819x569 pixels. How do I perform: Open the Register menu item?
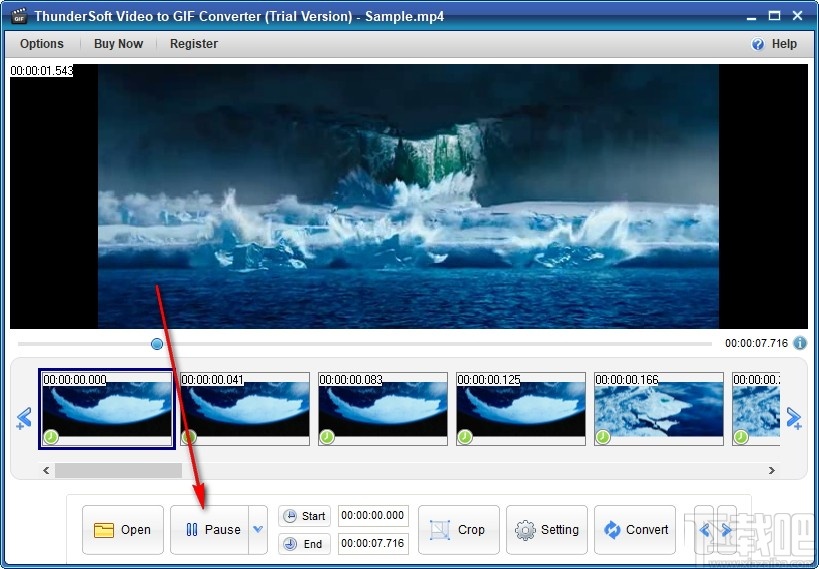point(194,44)
